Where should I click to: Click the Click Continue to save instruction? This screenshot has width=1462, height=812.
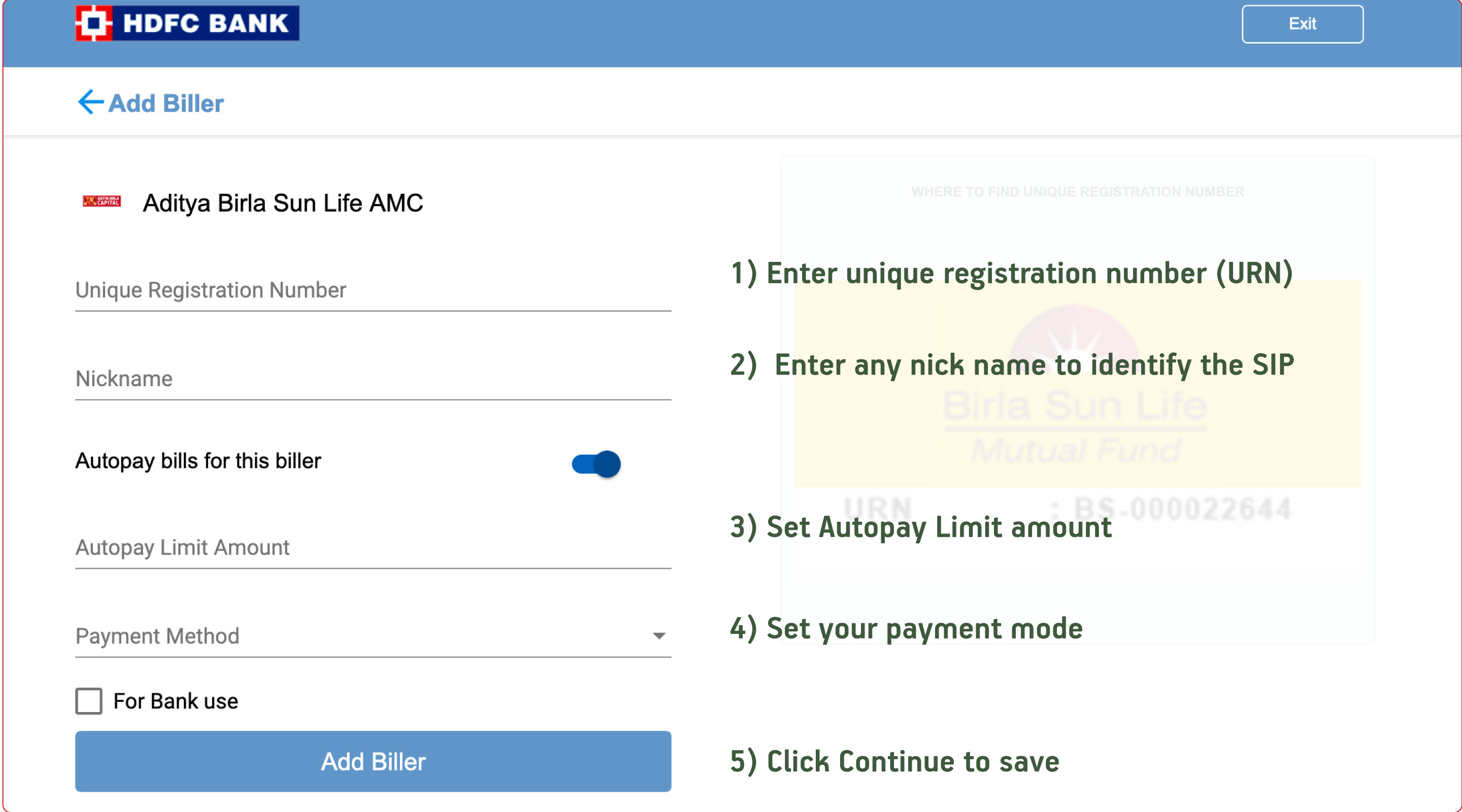(x=894, y=761)
